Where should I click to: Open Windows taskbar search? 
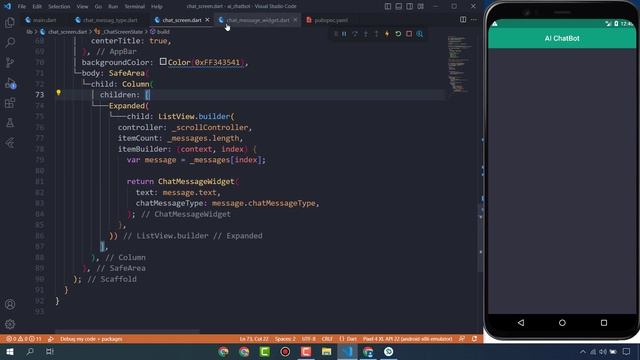pos(30,351)
